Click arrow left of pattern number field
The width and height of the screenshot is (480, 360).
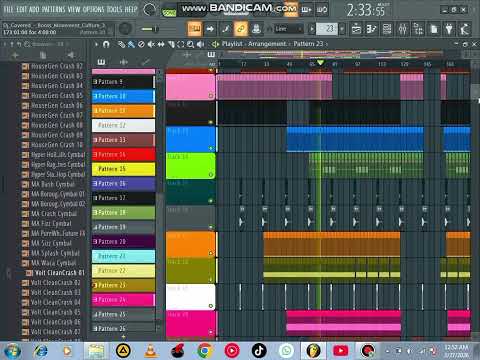coord(312,29)
